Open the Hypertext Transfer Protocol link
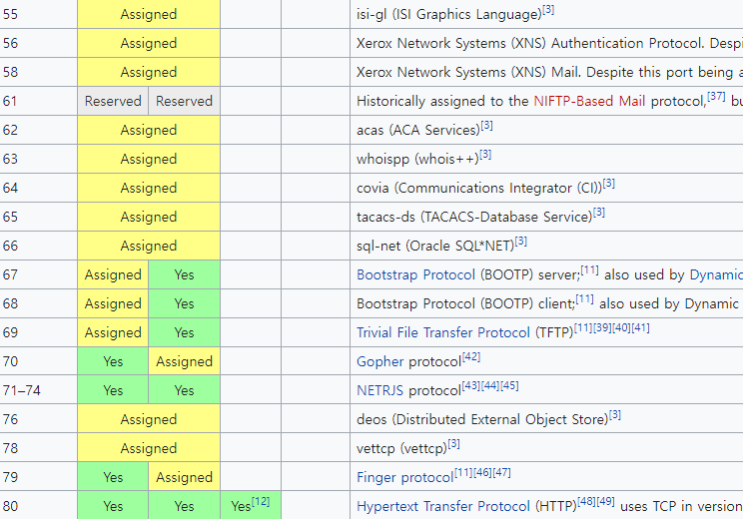743x519 pixels. [x=443, y=506]
